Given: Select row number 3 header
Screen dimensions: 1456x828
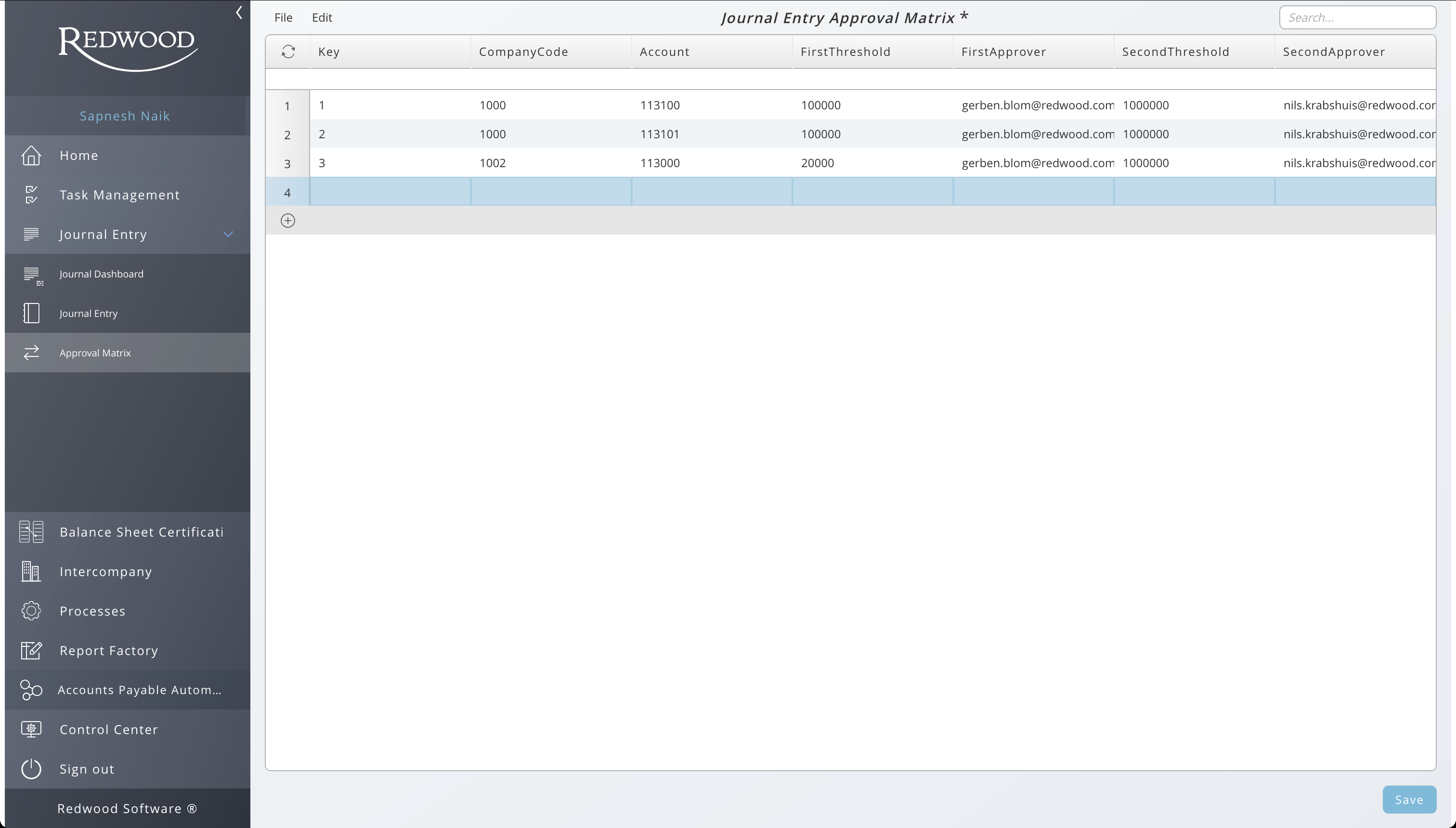Looking at the screenshot, I should (287, 164).
